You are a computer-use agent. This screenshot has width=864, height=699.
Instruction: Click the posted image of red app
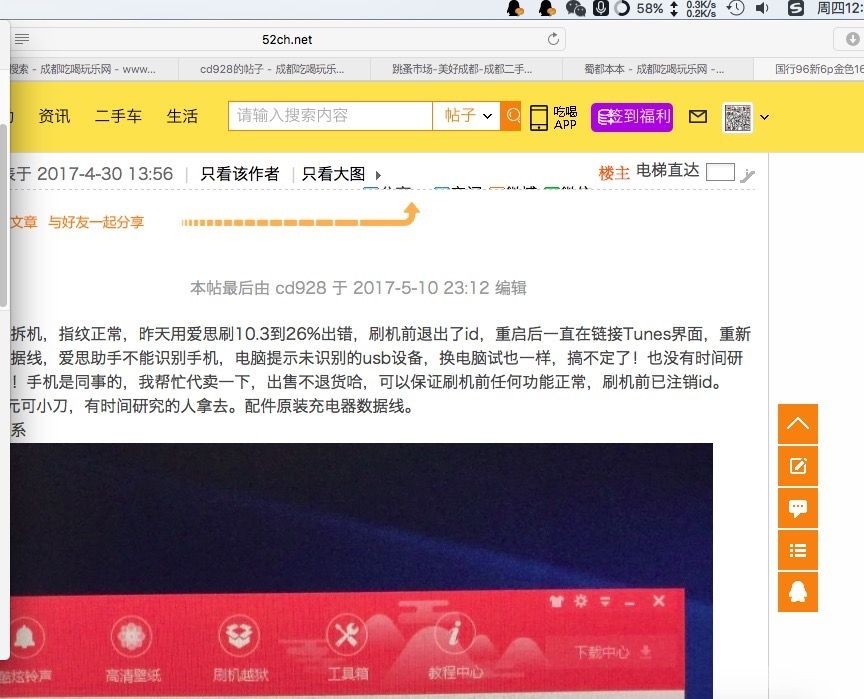coord(361,571)
